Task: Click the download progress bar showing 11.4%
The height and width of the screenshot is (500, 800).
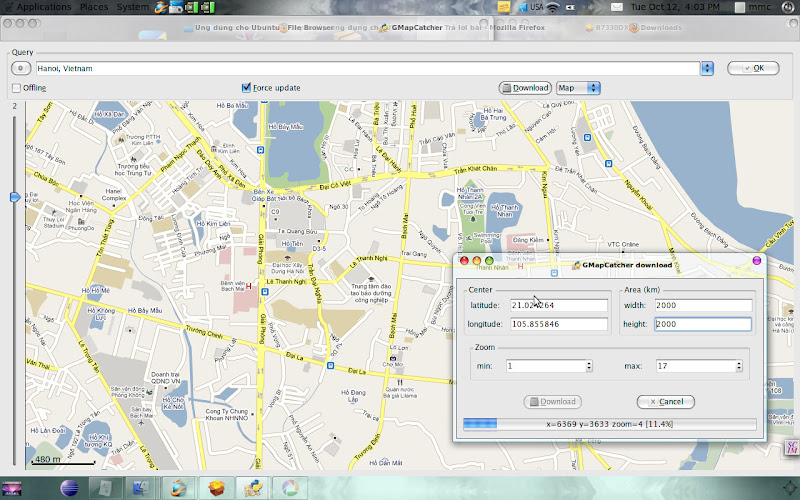Action: pyautogui.click(x=609, y=424)
